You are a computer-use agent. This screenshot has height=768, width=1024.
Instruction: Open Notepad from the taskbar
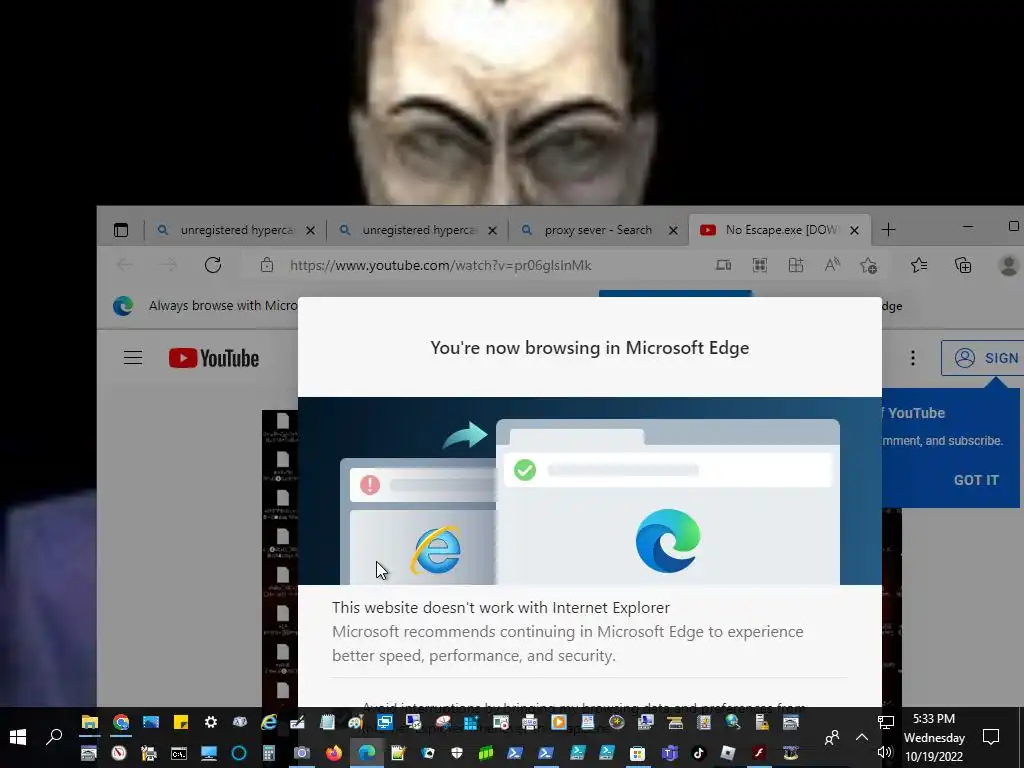point(327,722)
